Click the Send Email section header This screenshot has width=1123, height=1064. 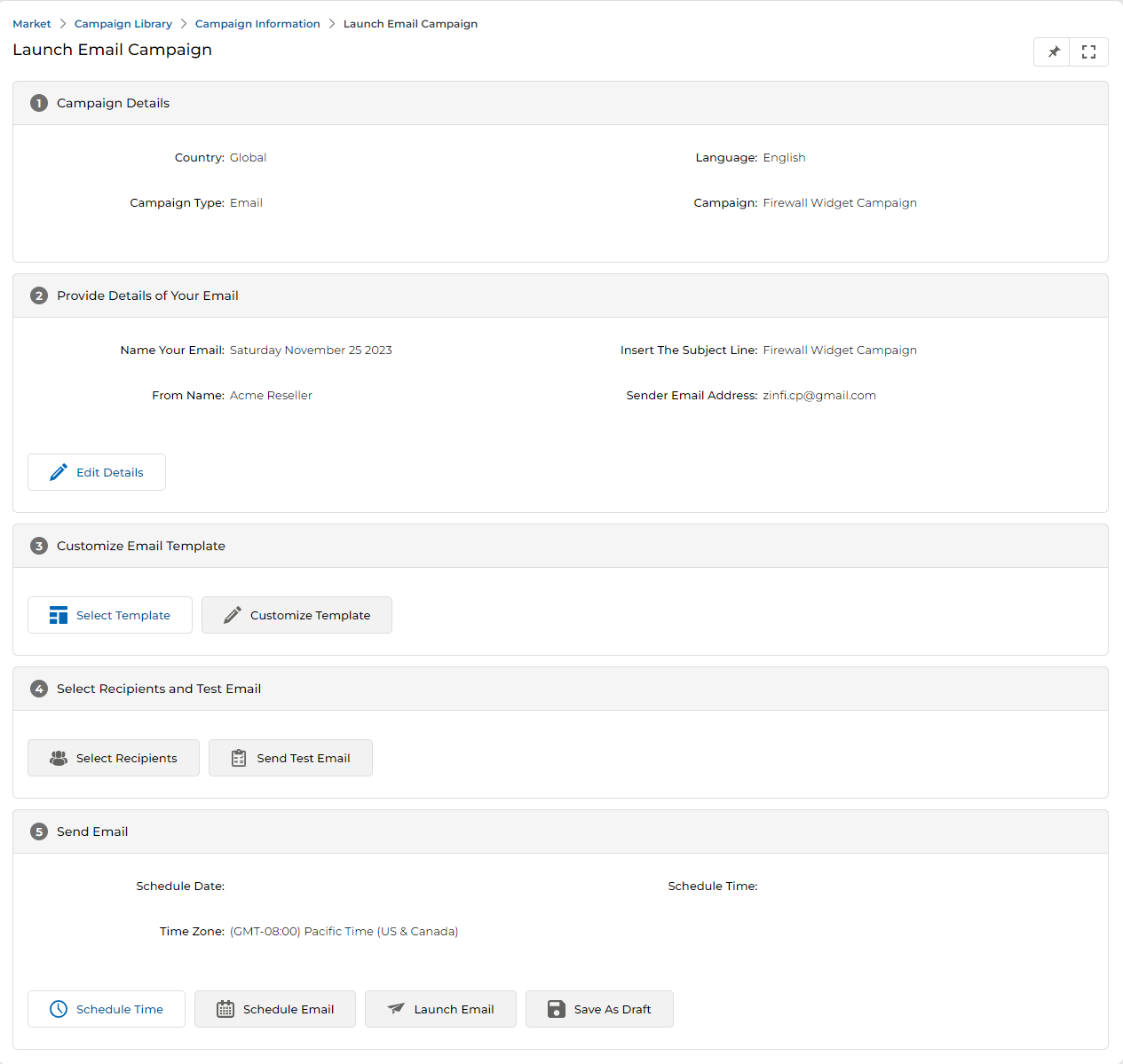(560, 831)
